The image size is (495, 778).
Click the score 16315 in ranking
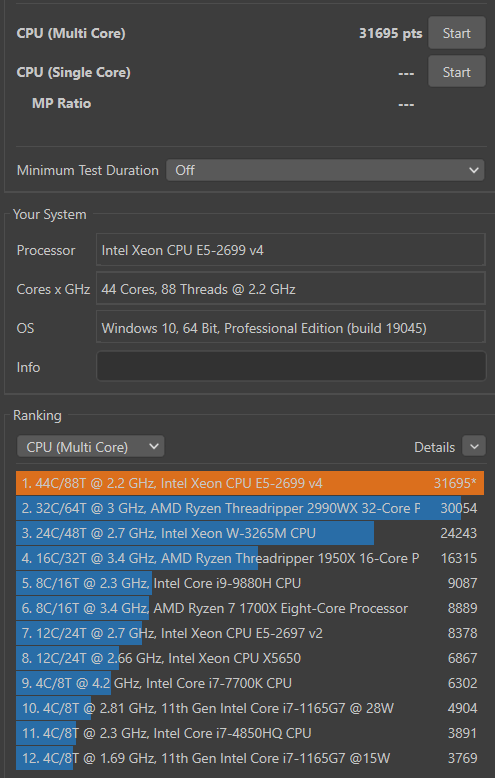[x=459, y=558]
